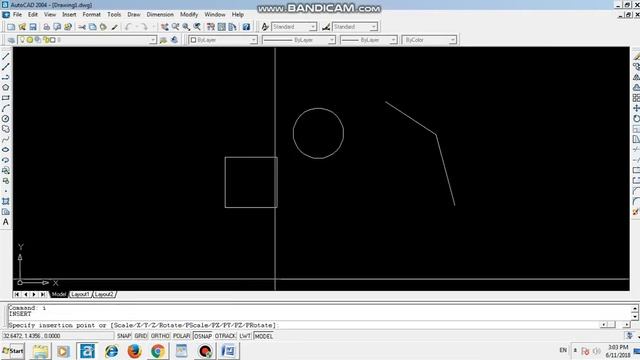
Task: Click the Copy to clipboard icon
Action: (93, 27)
